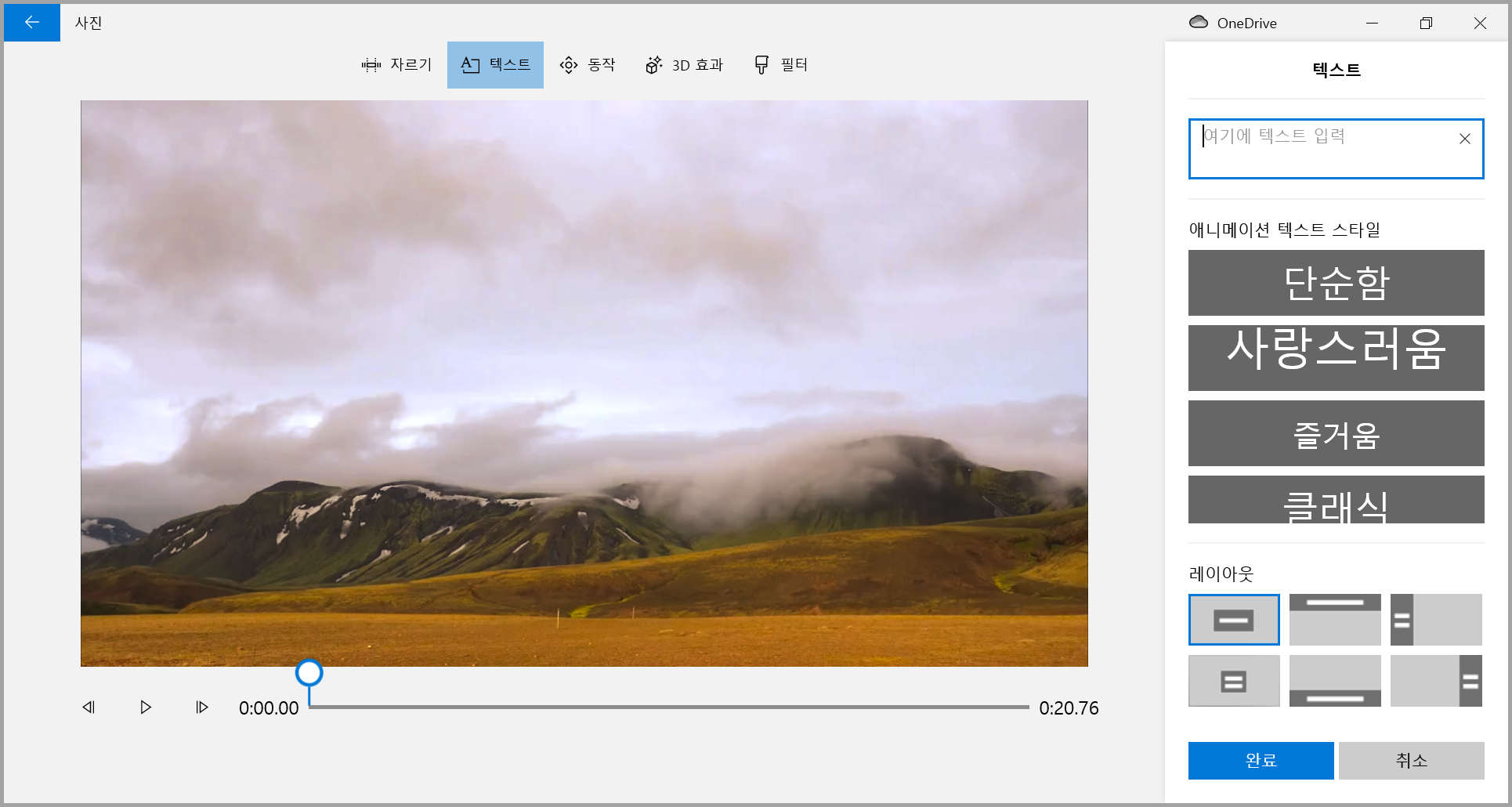Click the 0:00.00 current time text

[269, 708]
